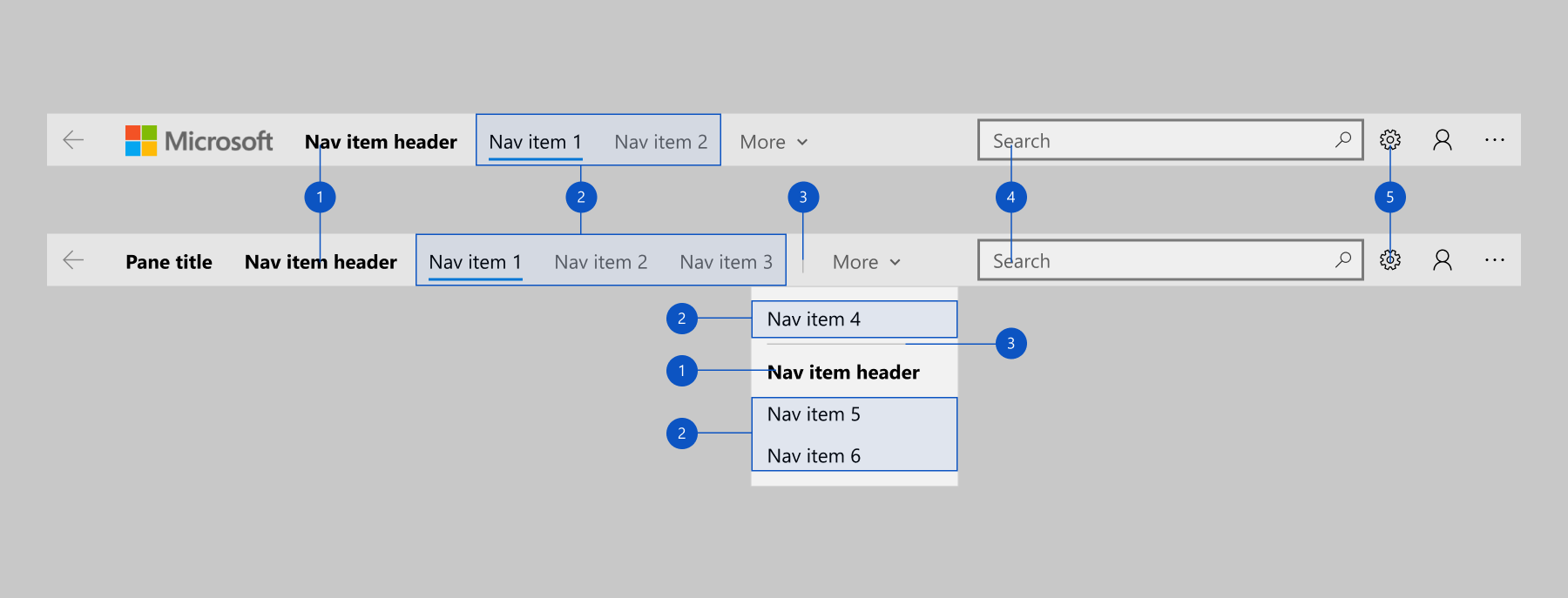Open the gear settings icon in second bar
The width and height of the screenshot is (1568, 598).
tap(1390, 259)
